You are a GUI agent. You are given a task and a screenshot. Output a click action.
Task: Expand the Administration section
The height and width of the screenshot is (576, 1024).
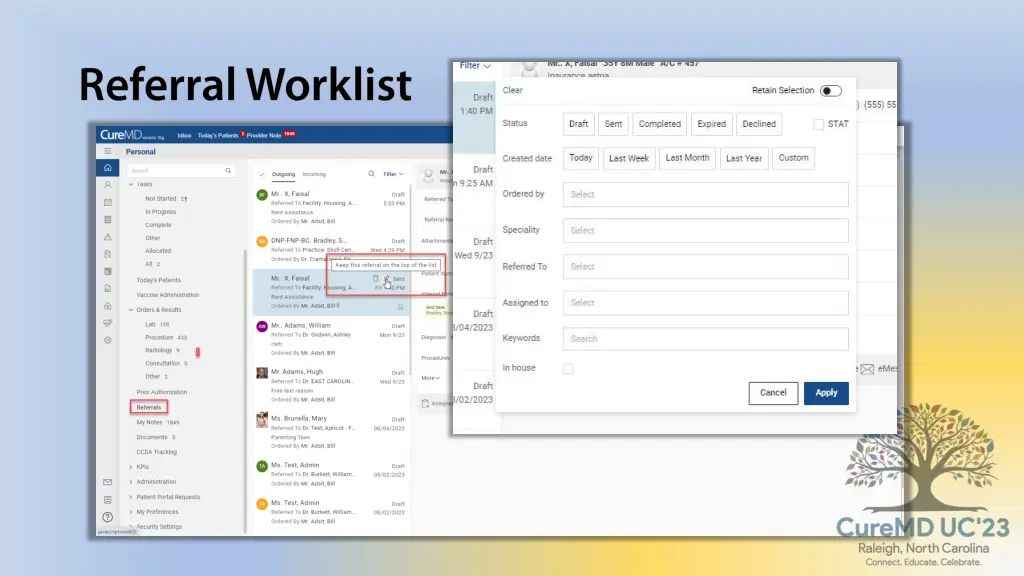[131, 482]
